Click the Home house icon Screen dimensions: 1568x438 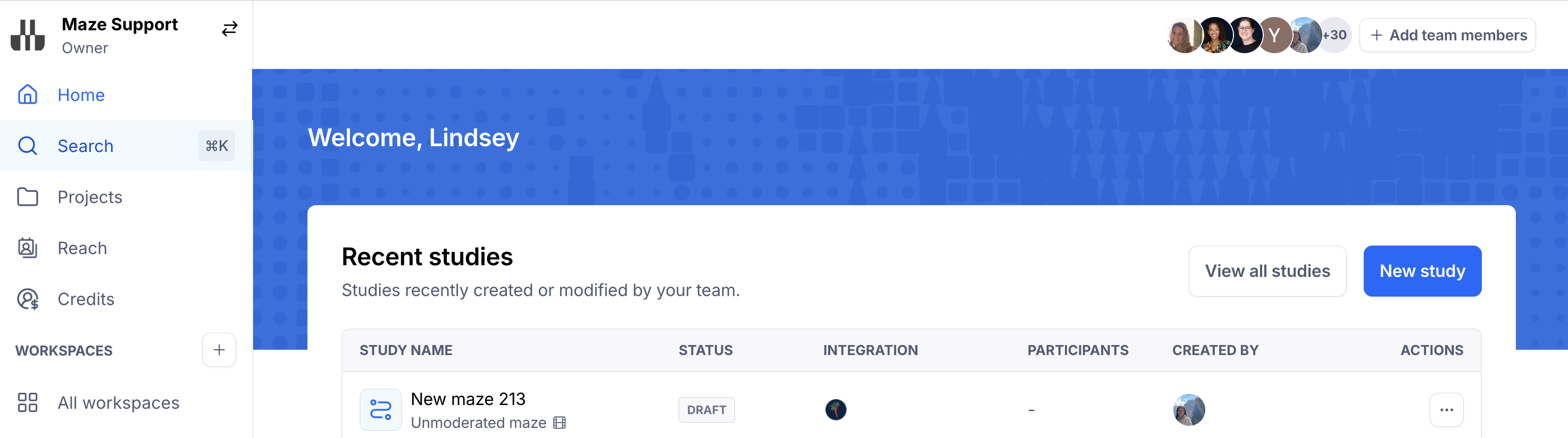coord(27,95)
